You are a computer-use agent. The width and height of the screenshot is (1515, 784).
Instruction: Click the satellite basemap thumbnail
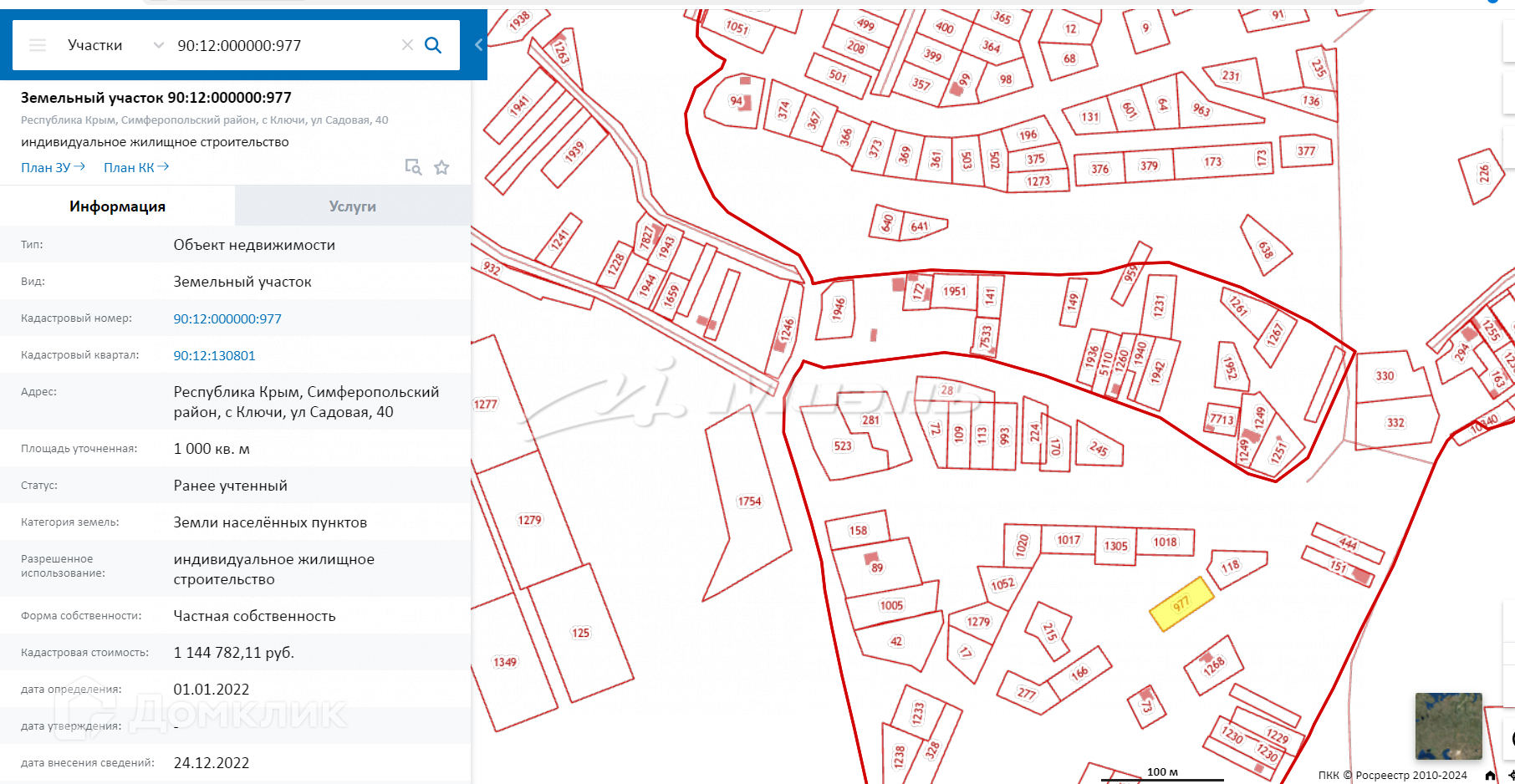click(x=1448, y=725)
